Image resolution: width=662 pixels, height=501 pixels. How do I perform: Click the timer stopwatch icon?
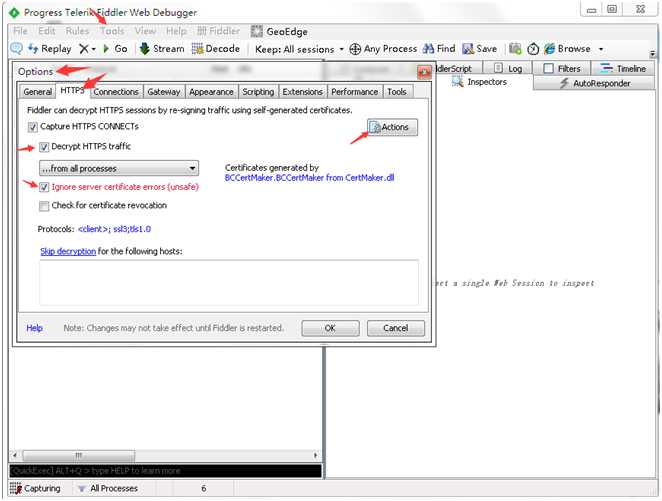pos(533,49)
